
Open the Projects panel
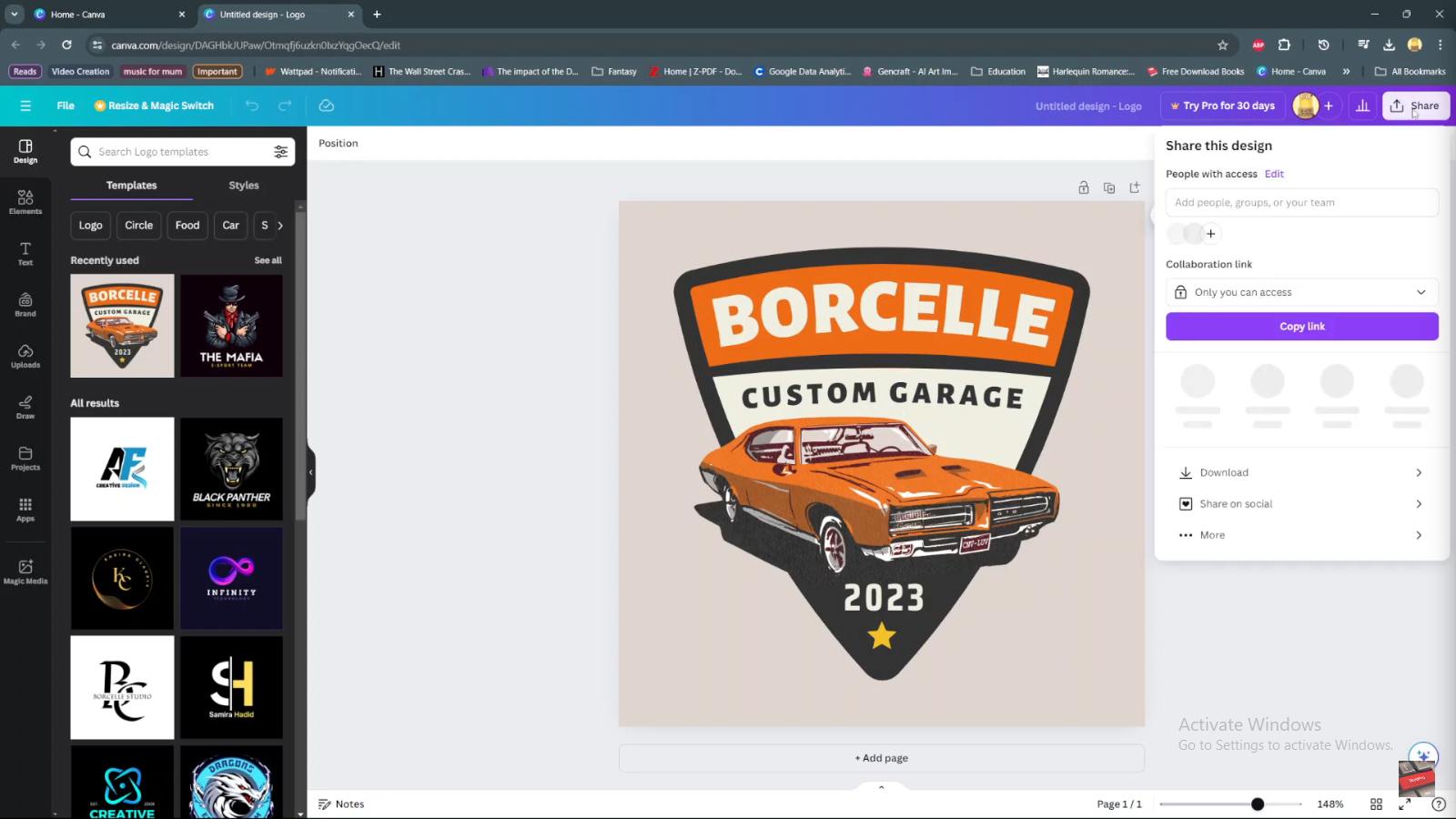coord(25,459)
